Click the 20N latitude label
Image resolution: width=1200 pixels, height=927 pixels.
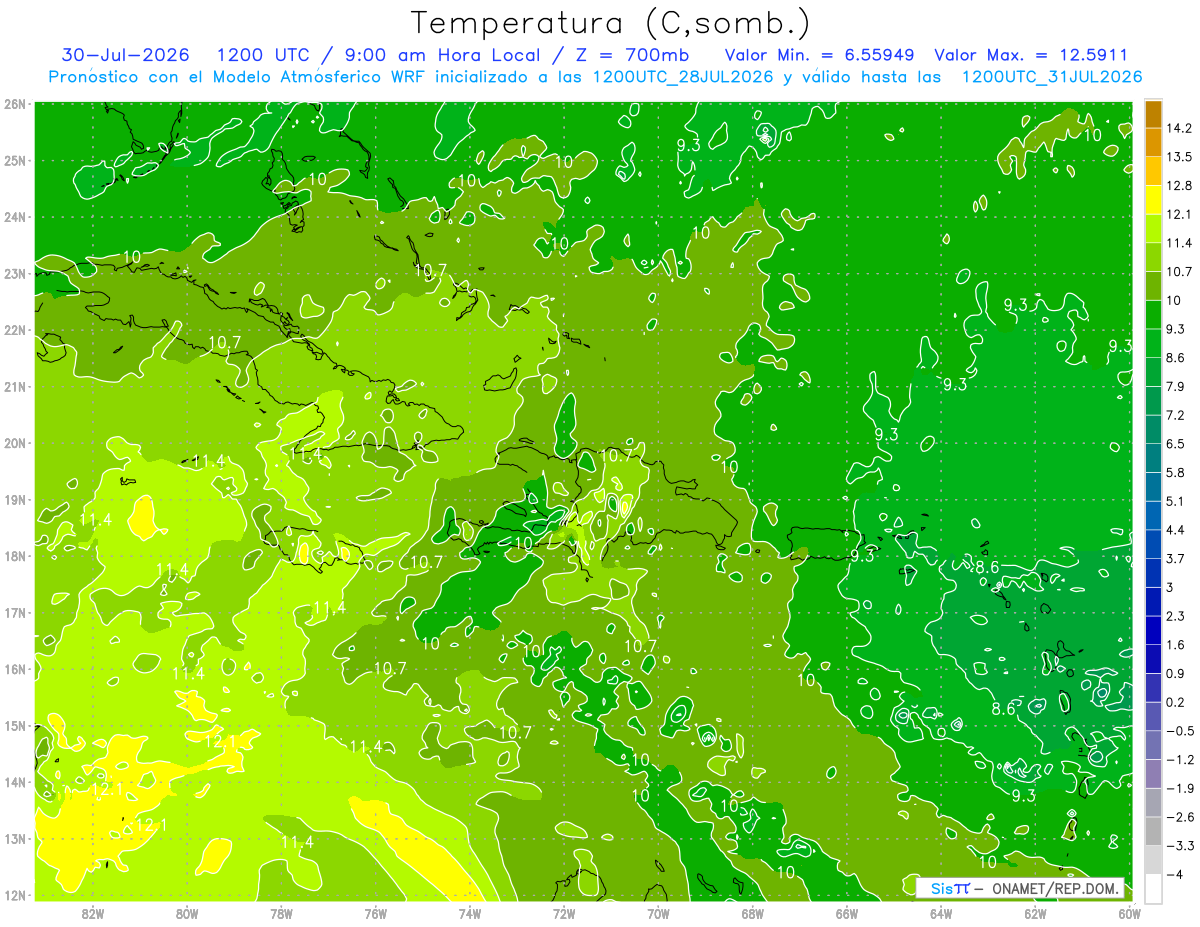(15, 443)
